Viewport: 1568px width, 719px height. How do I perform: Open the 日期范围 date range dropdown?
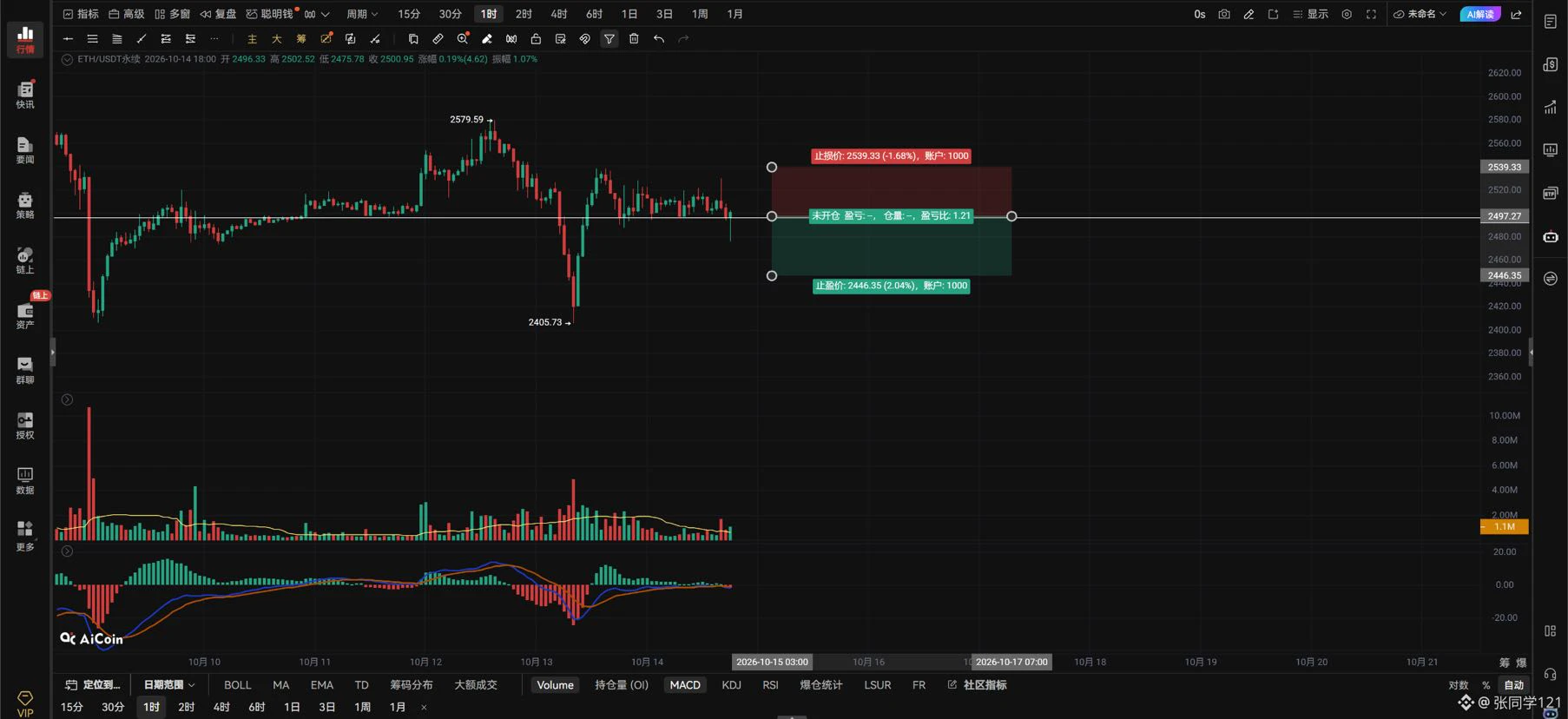[169, 685]
